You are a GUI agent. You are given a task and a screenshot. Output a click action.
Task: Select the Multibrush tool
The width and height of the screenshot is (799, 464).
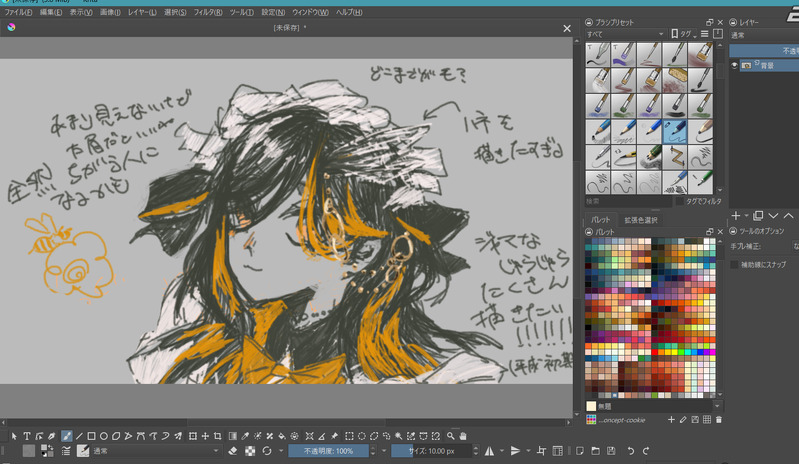(x=178, y=436)
